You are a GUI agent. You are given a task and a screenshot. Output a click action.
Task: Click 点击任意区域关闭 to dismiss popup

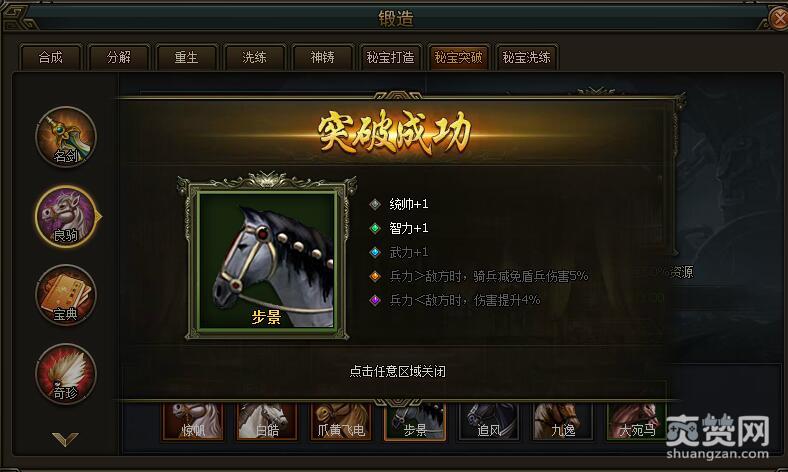click(398, 371)
